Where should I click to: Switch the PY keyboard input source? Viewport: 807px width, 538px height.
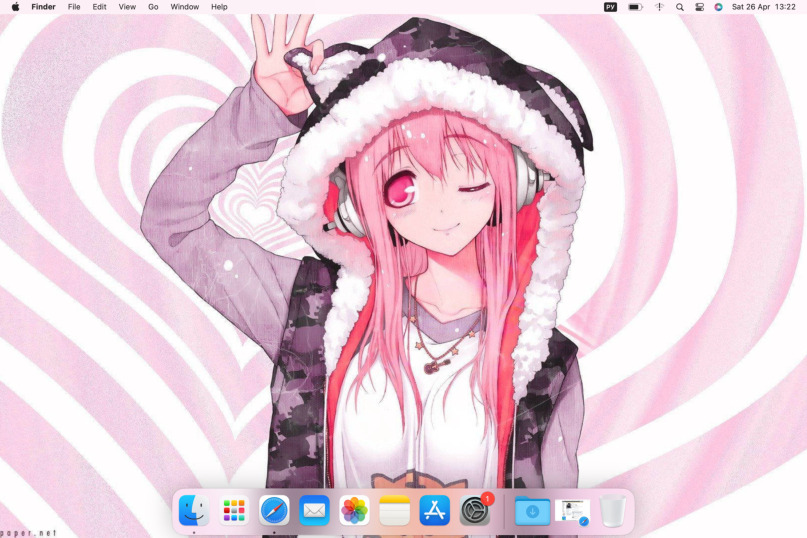[x=610, y=7]
